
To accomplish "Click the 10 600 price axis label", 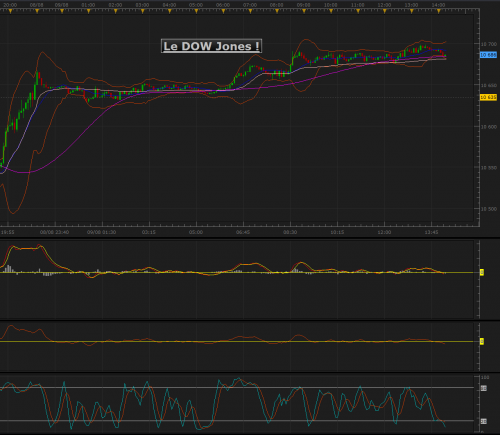I will pyautogui.click(x=489, y=127).
